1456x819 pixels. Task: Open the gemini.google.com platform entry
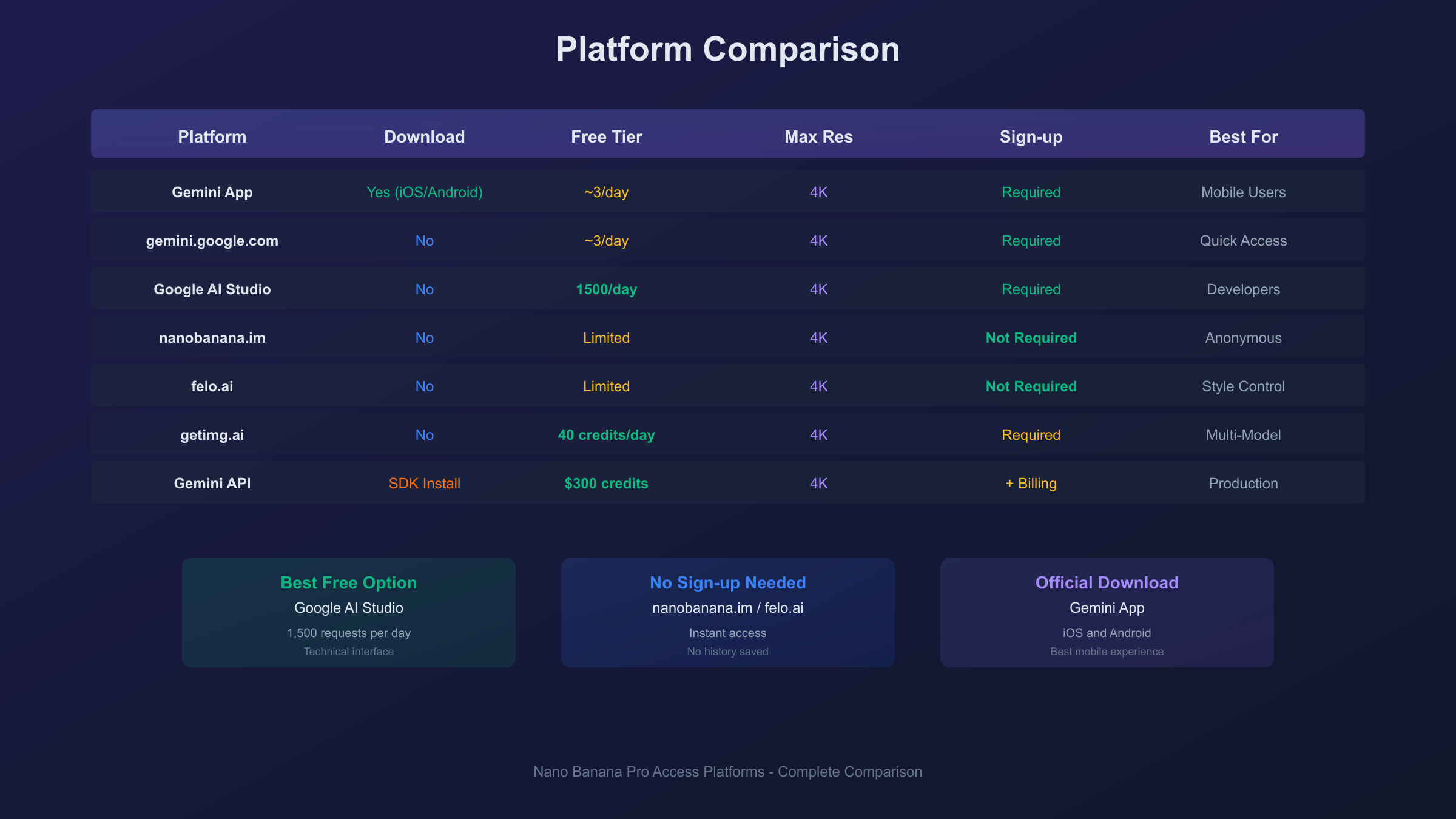pyautogui.click(x=212, y=241)
